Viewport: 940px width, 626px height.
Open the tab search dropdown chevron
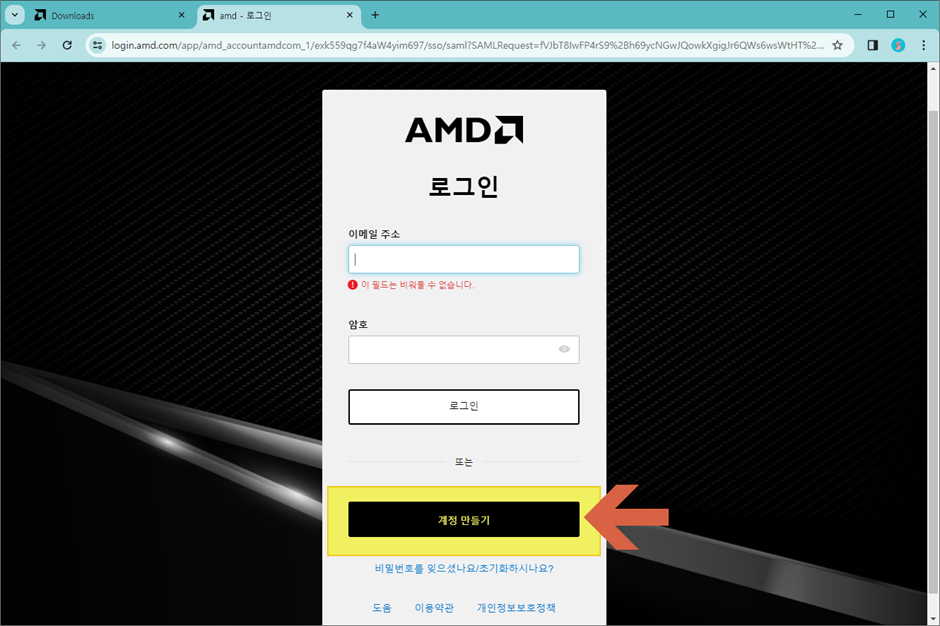(15, 15)
